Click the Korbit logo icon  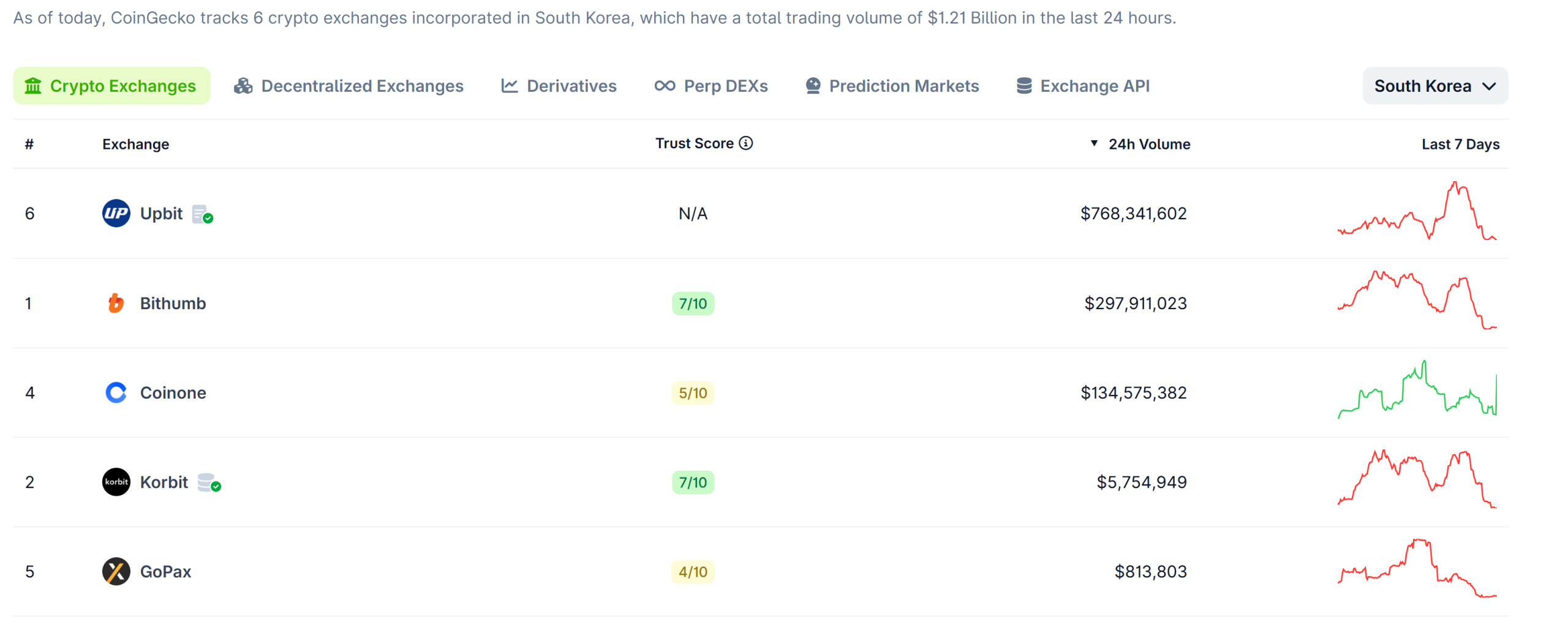(116, 482)
